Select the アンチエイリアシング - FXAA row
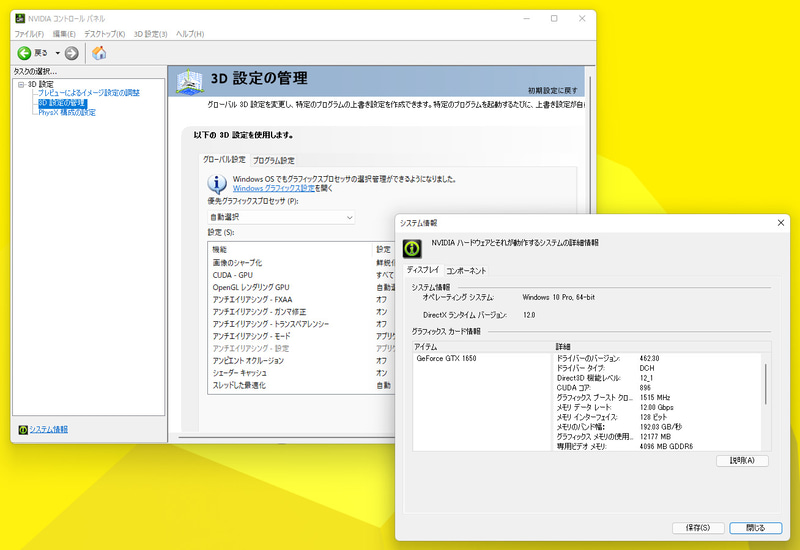This screenshot has height=550, width=800. (x=302, y=299)
